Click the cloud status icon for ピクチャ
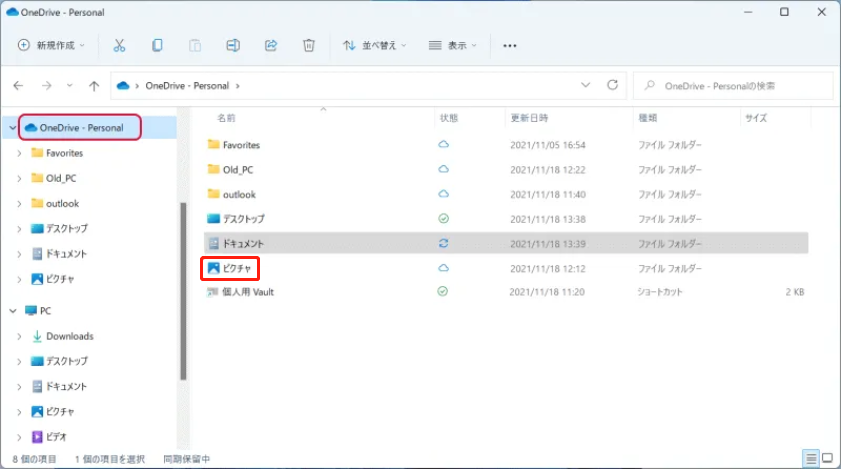The image size is (842, 470). tap(443, 268)
